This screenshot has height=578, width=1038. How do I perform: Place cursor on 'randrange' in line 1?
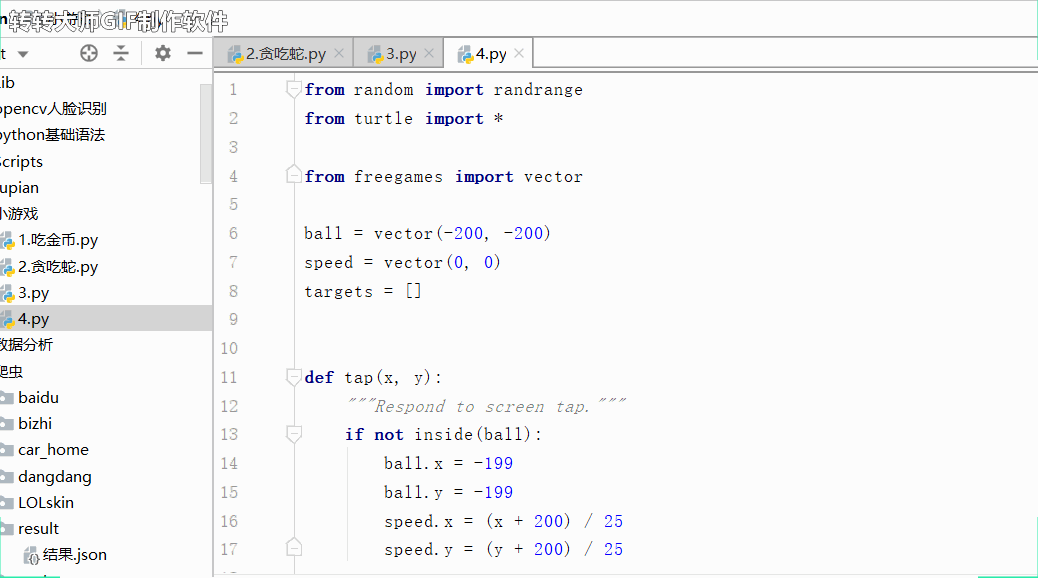pyautogui.click(x=538, y=89)
